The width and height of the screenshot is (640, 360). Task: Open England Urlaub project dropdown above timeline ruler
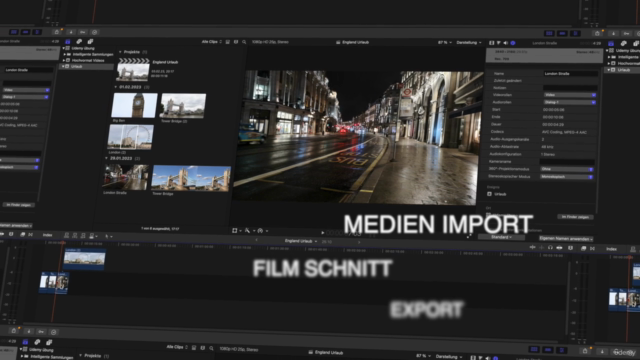point(301,241)
